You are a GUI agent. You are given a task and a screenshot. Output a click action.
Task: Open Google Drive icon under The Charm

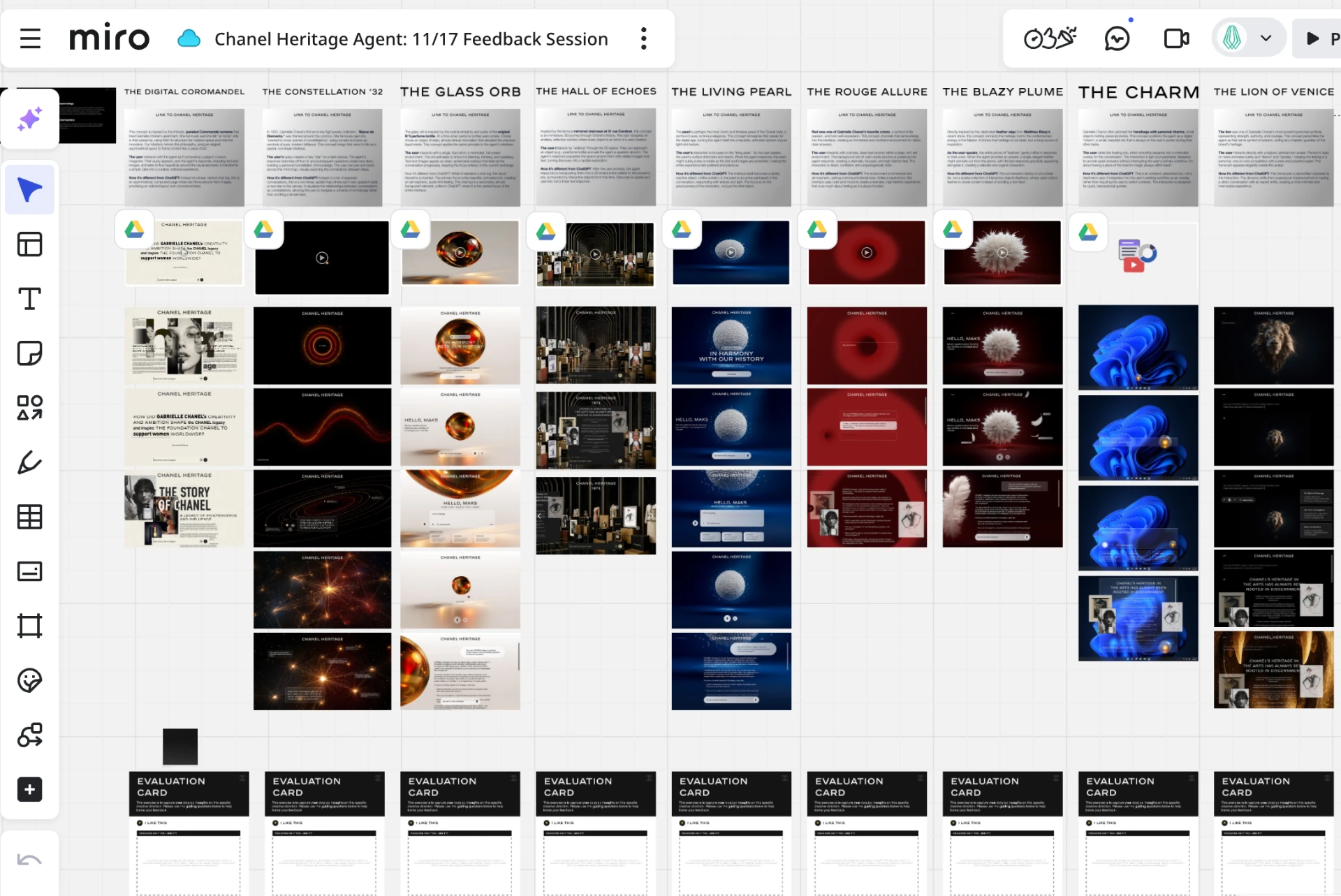tap(1088, 232)
